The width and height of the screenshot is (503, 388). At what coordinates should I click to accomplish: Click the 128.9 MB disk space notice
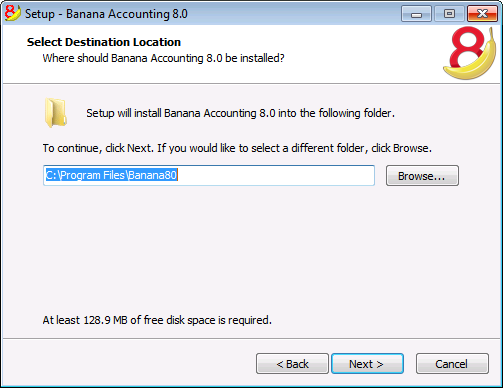pos(157,320)
